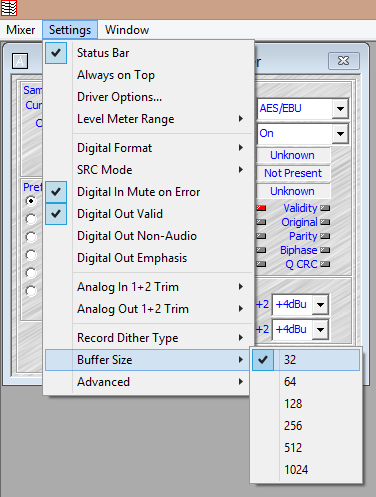This screenshot has height=497, width=376.
Task: Open the upper +4dBu trim dropdown
Action: [320, 304]
